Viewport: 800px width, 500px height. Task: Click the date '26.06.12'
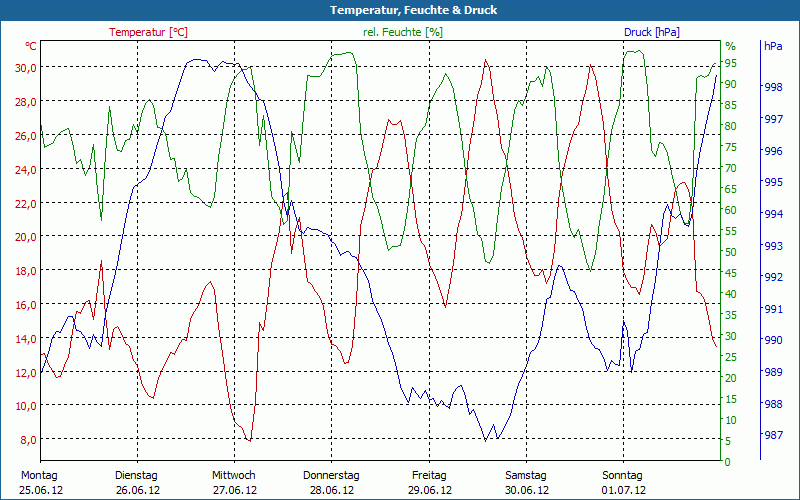(x=138, y=490)
